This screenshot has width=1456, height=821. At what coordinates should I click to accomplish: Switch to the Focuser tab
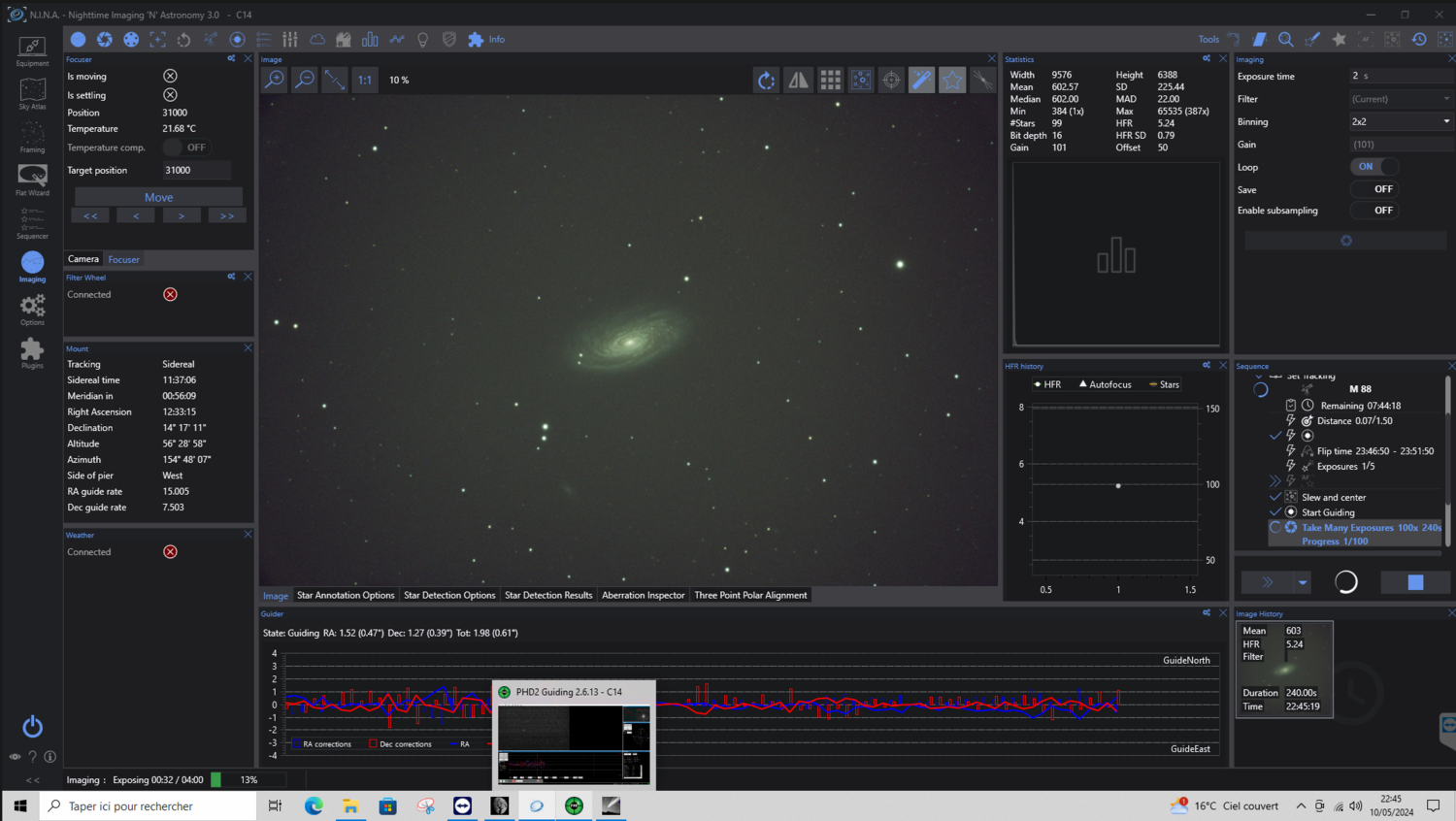(123, 259)
